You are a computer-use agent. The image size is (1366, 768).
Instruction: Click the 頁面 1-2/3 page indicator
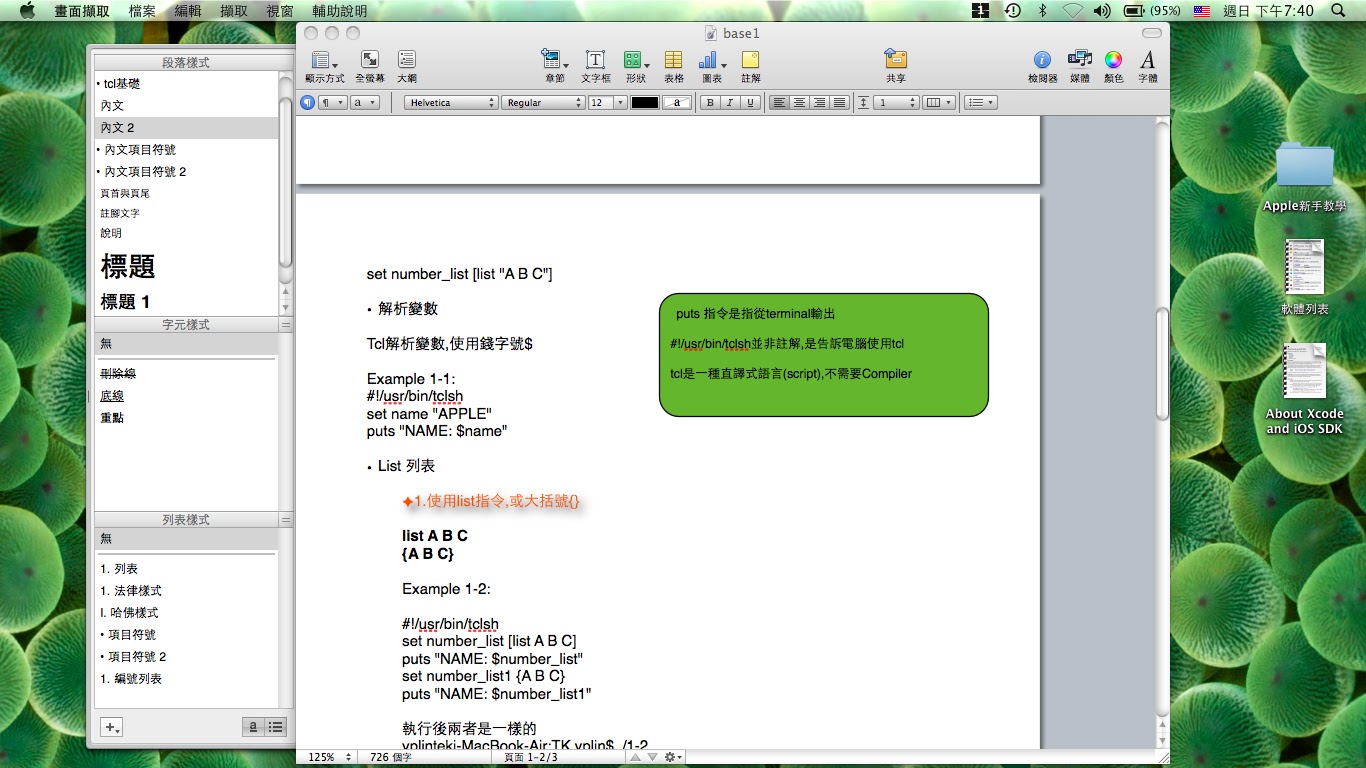point(531,757)
